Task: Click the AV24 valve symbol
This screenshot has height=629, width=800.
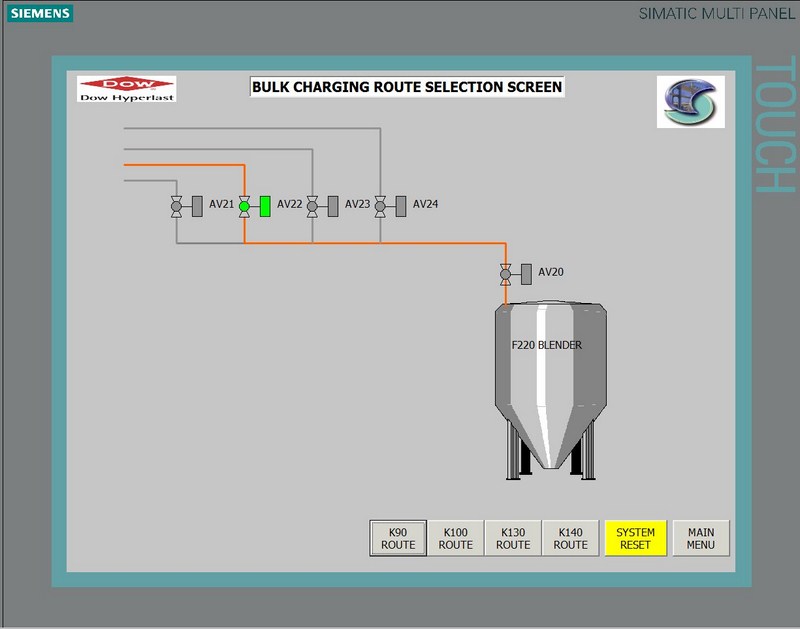Action: 380,207
